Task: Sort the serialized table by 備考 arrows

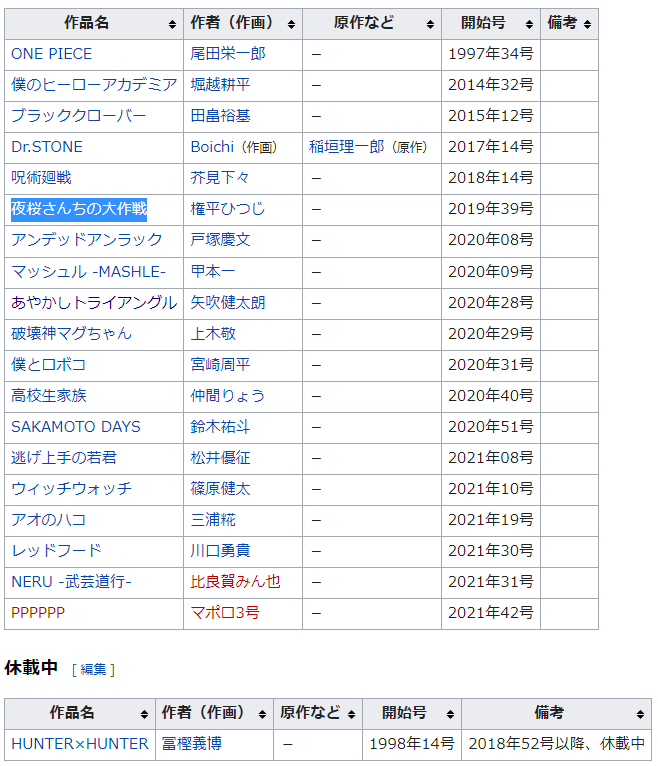Action: click(587, 24)
